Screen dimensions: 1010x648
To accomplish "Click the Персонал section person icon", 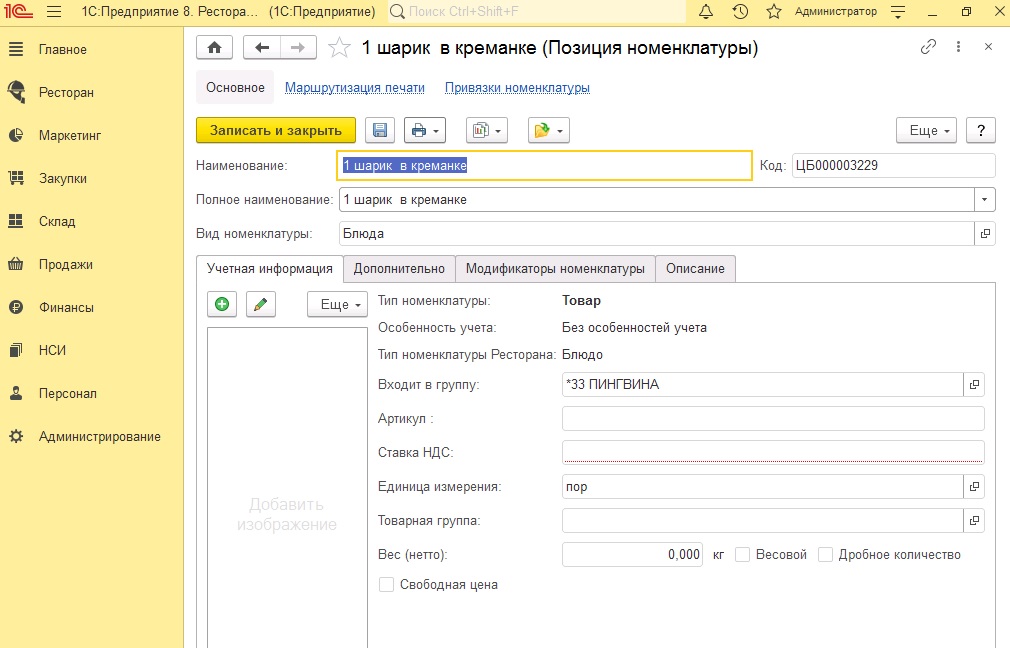I will point(16,394).
